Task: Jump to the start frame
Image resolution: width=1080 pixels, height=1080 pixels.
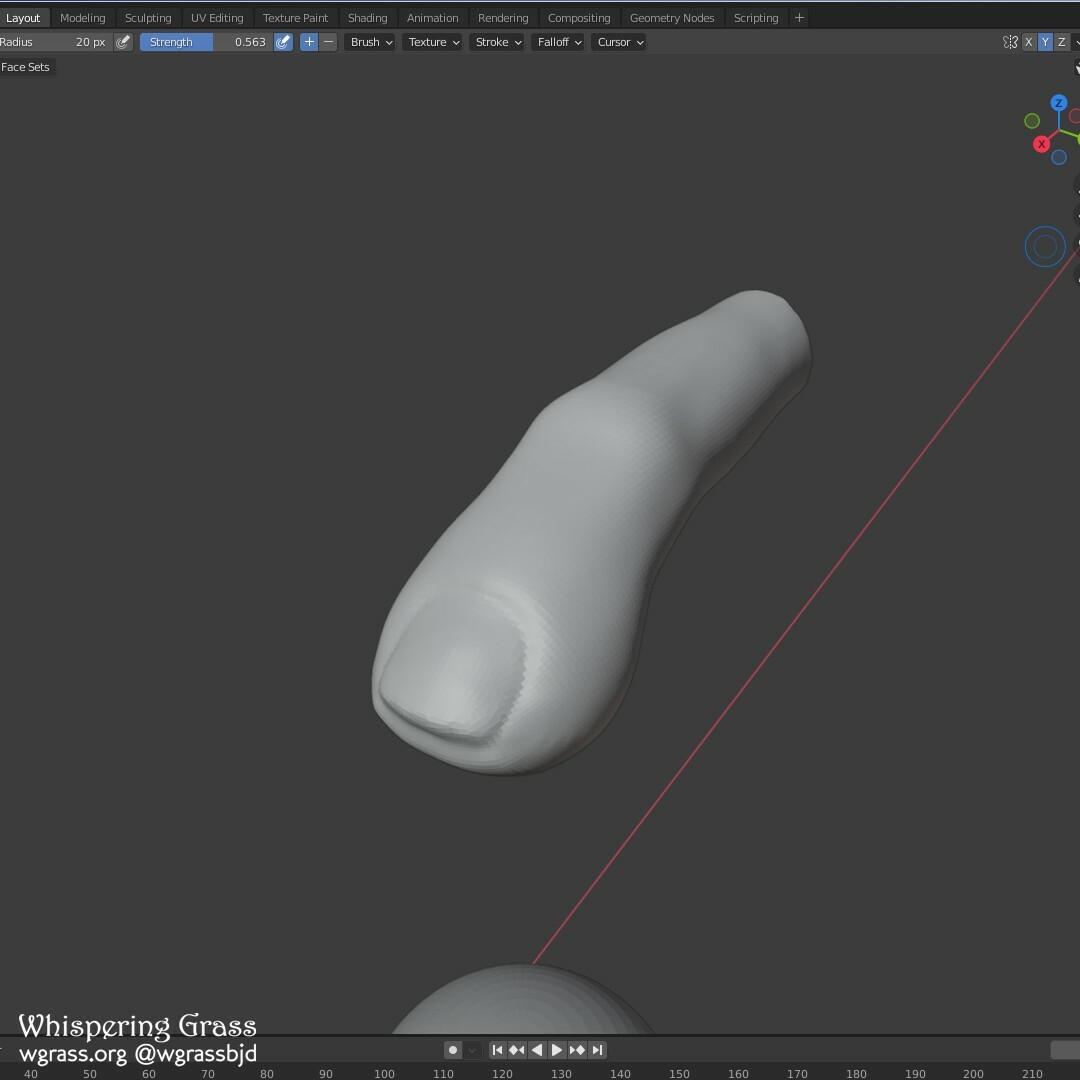Action: 497,1050
